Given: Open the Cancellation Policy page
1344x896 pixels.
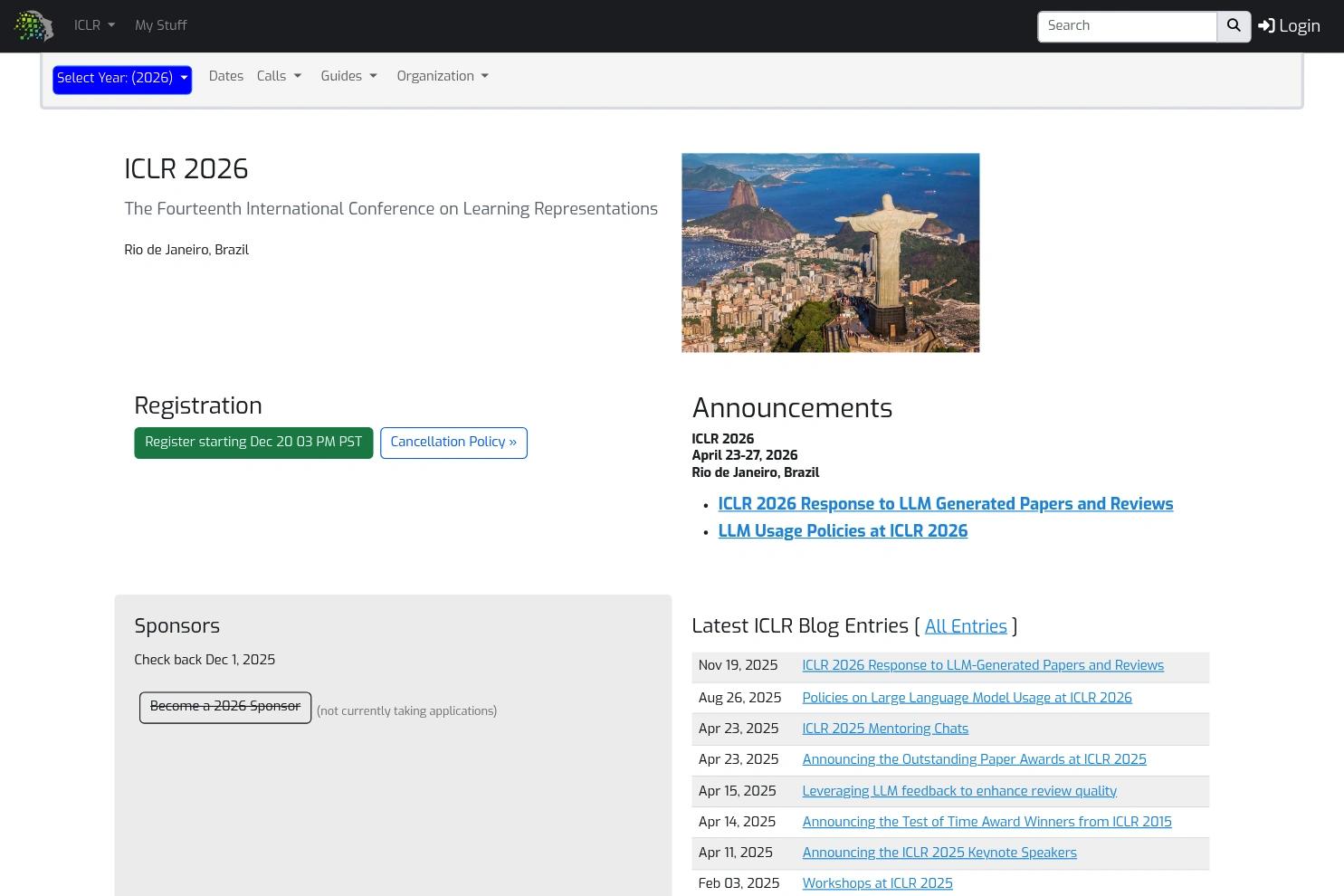Looking at the screenshot, I should 453,443.
